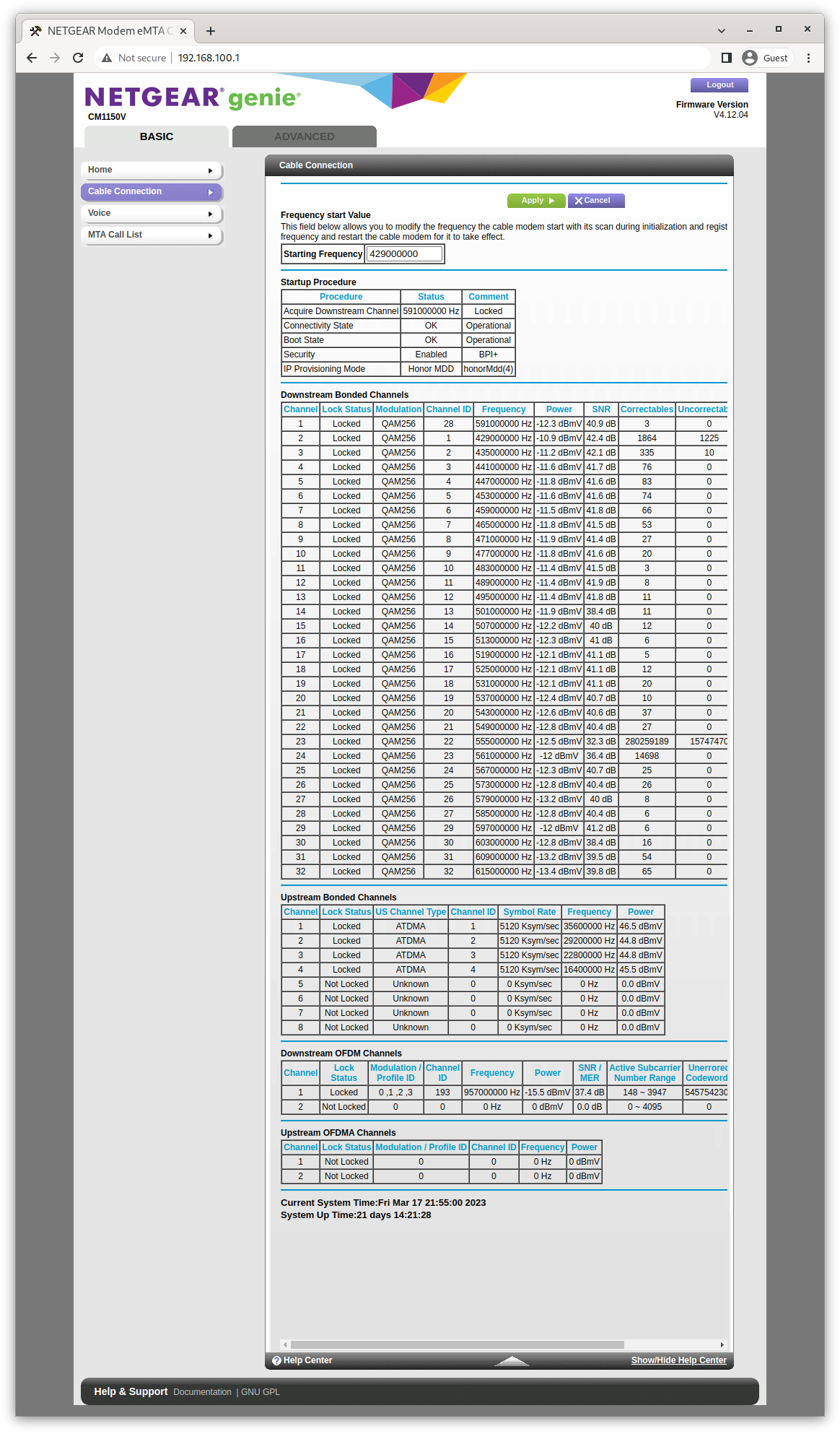Click the Help Center question mark icon

276,1360
